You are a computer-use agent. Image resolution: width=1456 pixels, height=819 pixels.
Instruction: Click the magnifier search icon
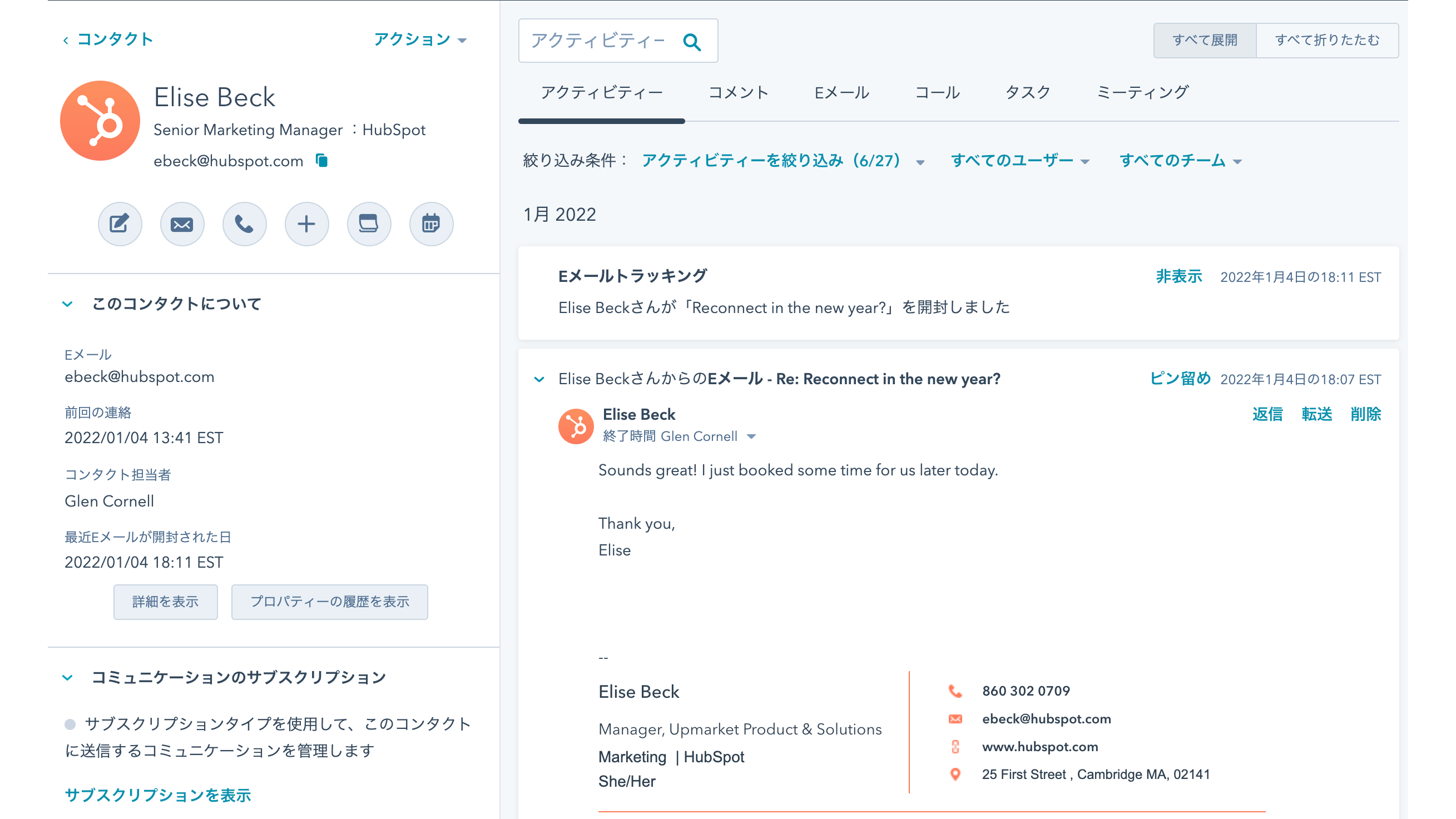click(x=692, y=41)
